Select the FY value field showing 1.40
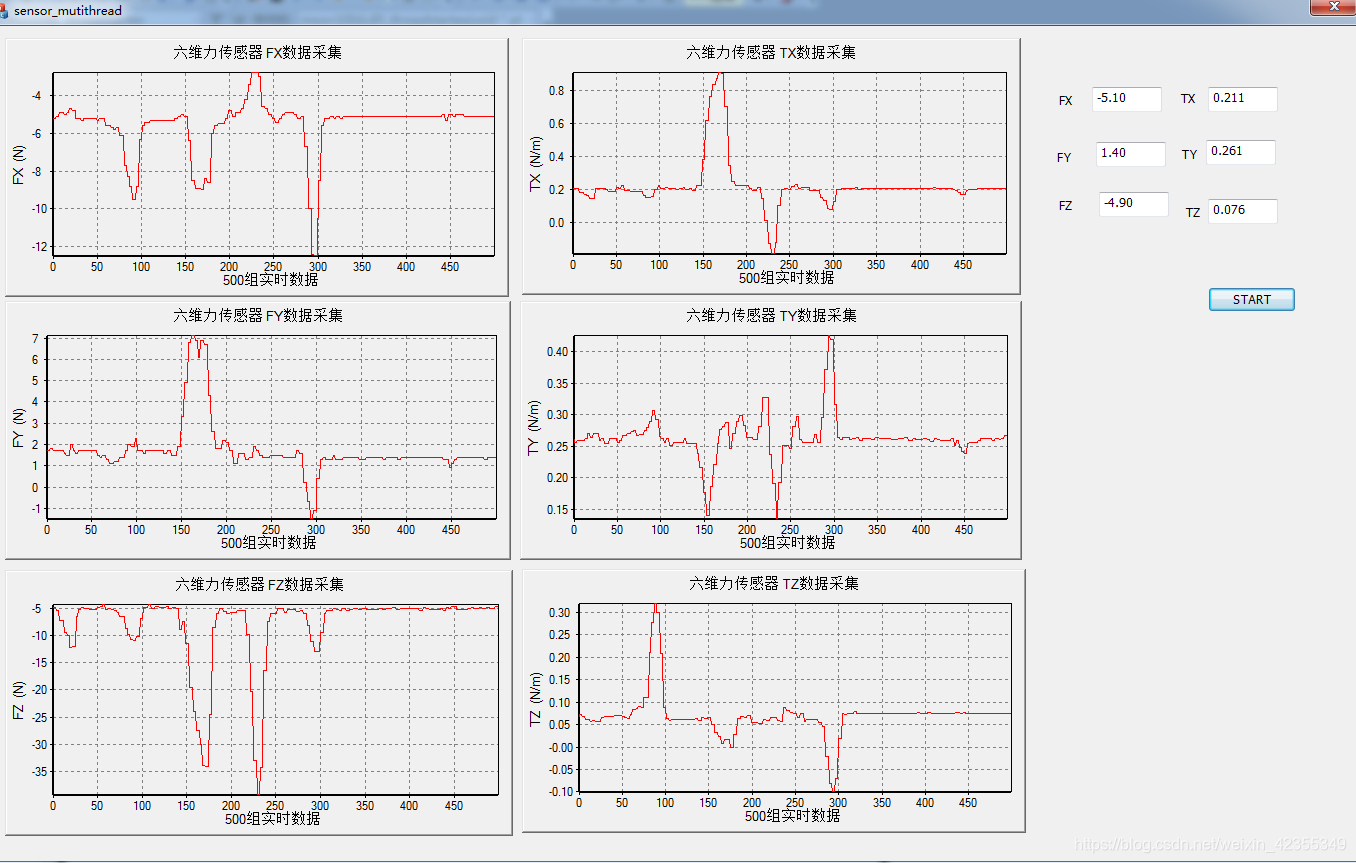The image size is (1356, 863). coord(1132,154)
